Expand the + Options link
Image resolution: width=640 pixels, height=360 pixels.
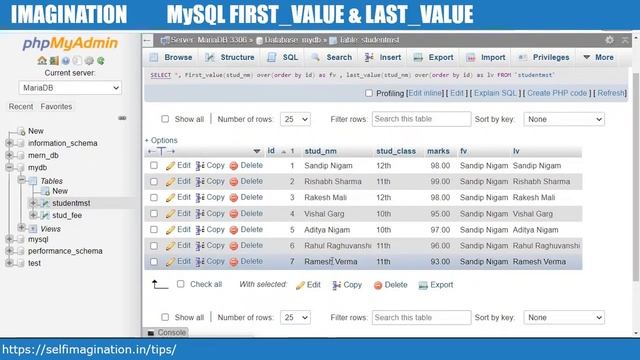pos(161,140)
